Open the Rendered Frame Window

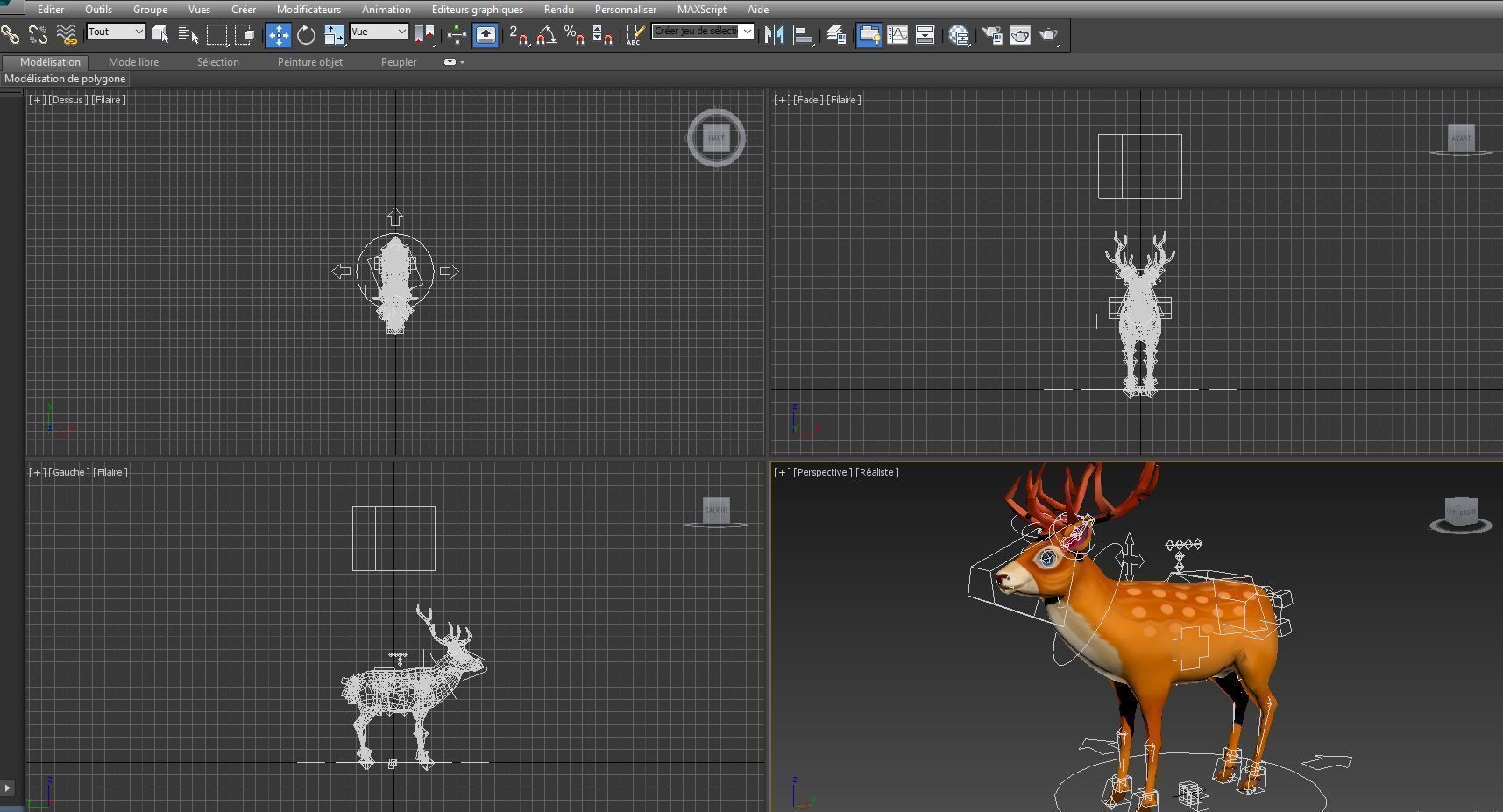click(1020, 35)
